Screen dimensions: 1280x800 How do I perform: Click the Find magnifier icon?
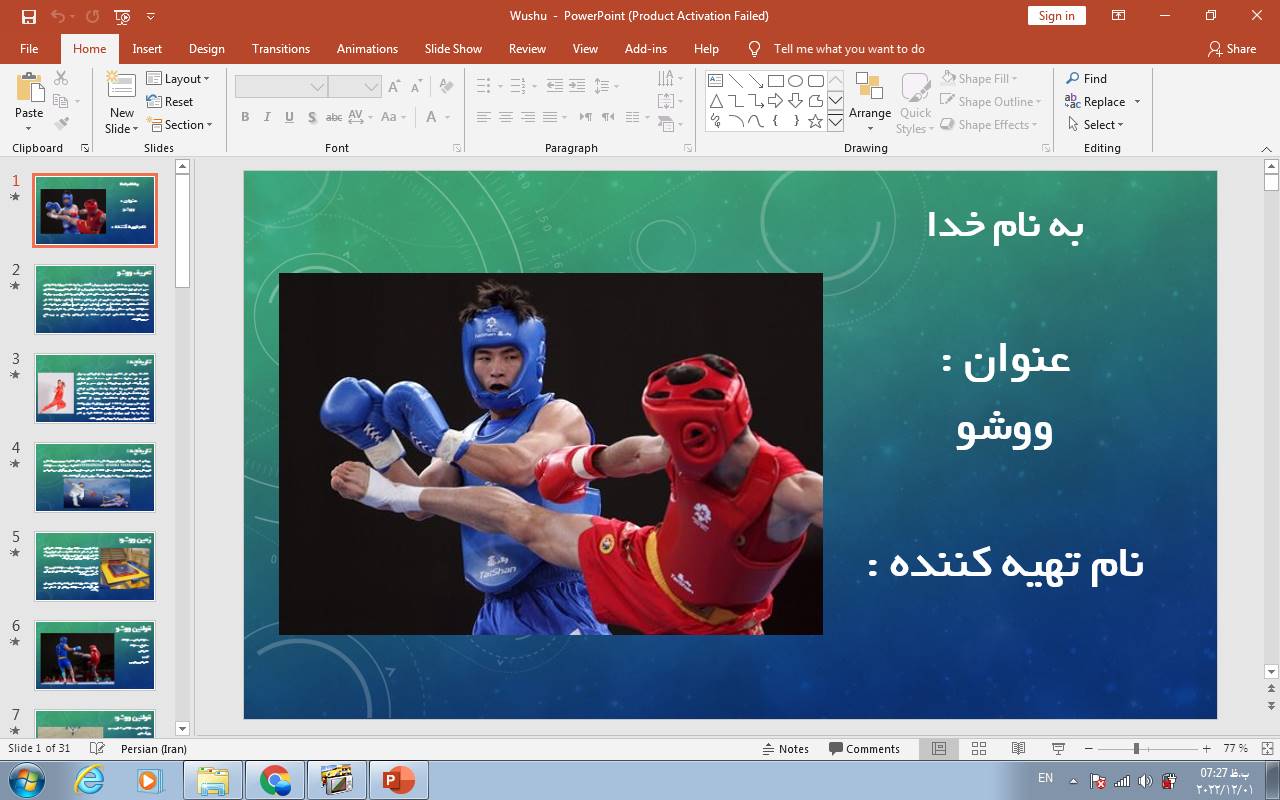point(1073,79)
